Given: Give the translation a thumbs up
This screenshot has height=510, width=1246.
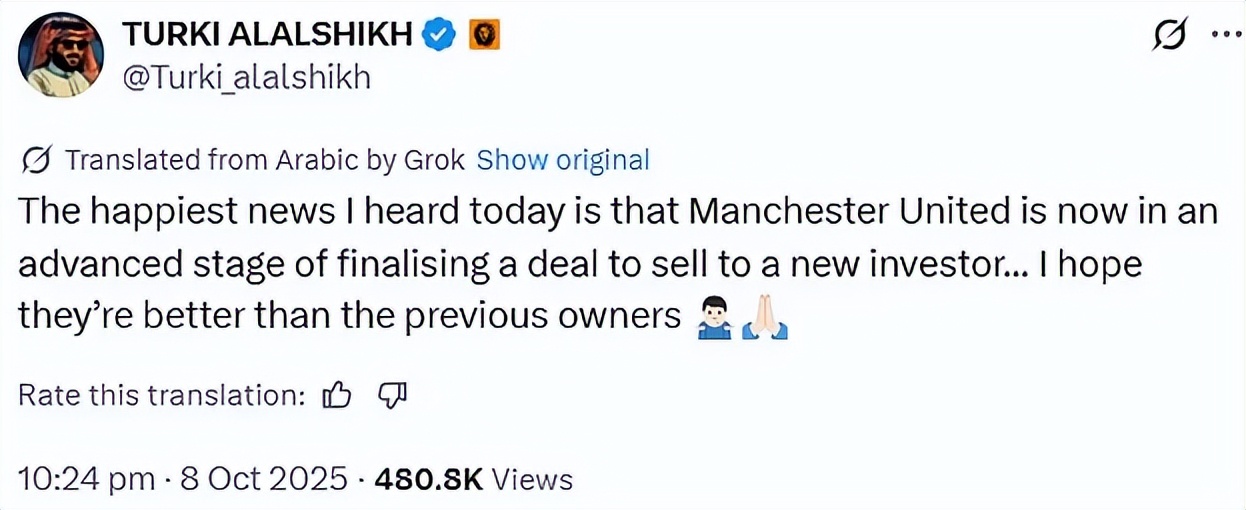Looking at the screenshot, I should pos(337,396).
